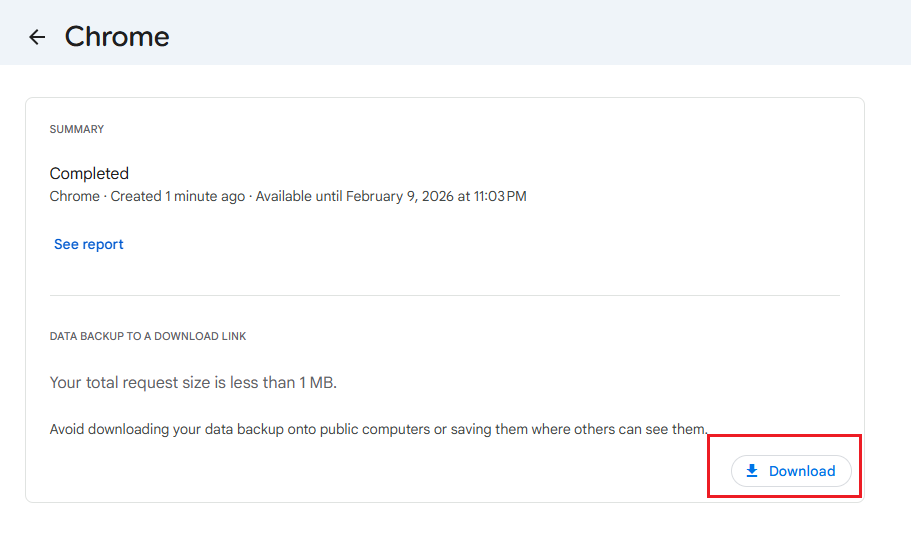
Task: Click blank card space left of Download button
Action: coord(400,471)
